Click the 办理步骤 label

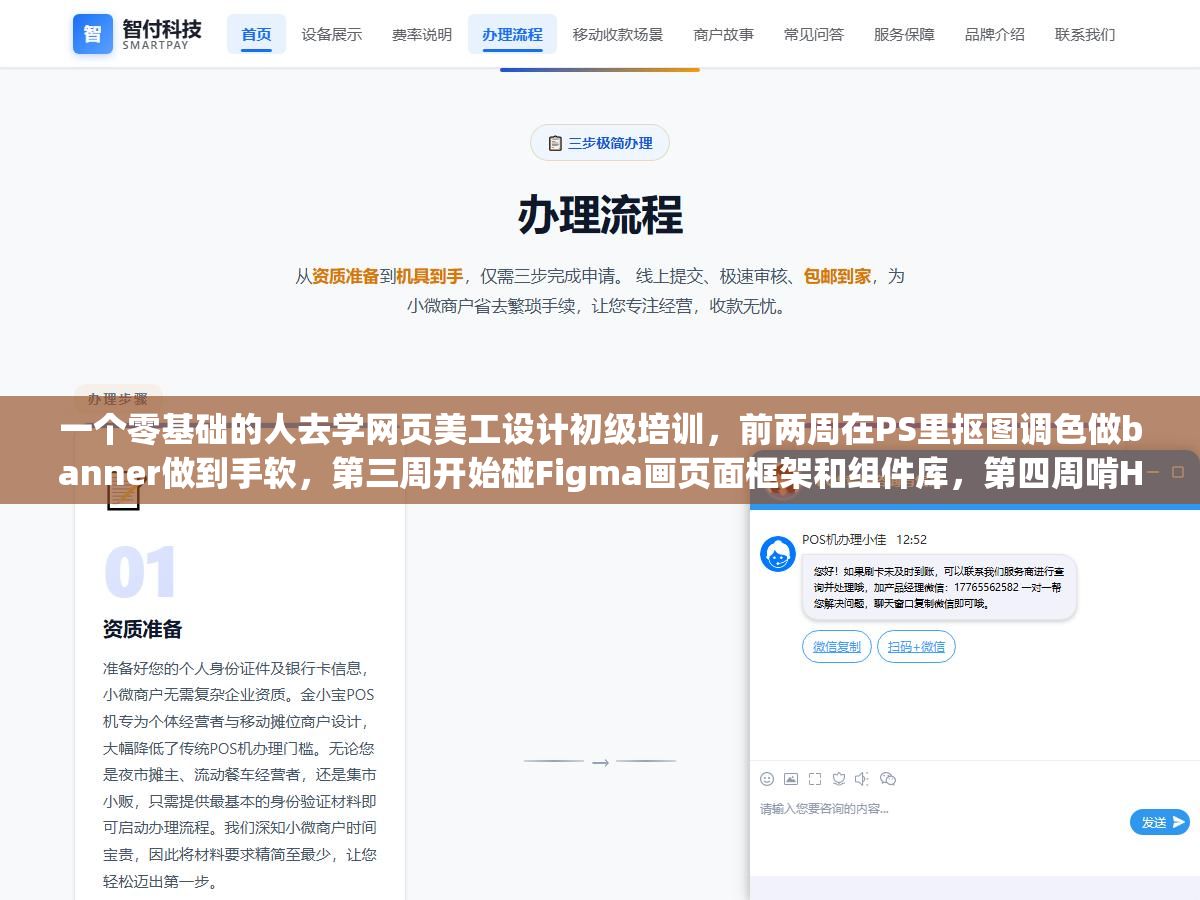[118, 397]
